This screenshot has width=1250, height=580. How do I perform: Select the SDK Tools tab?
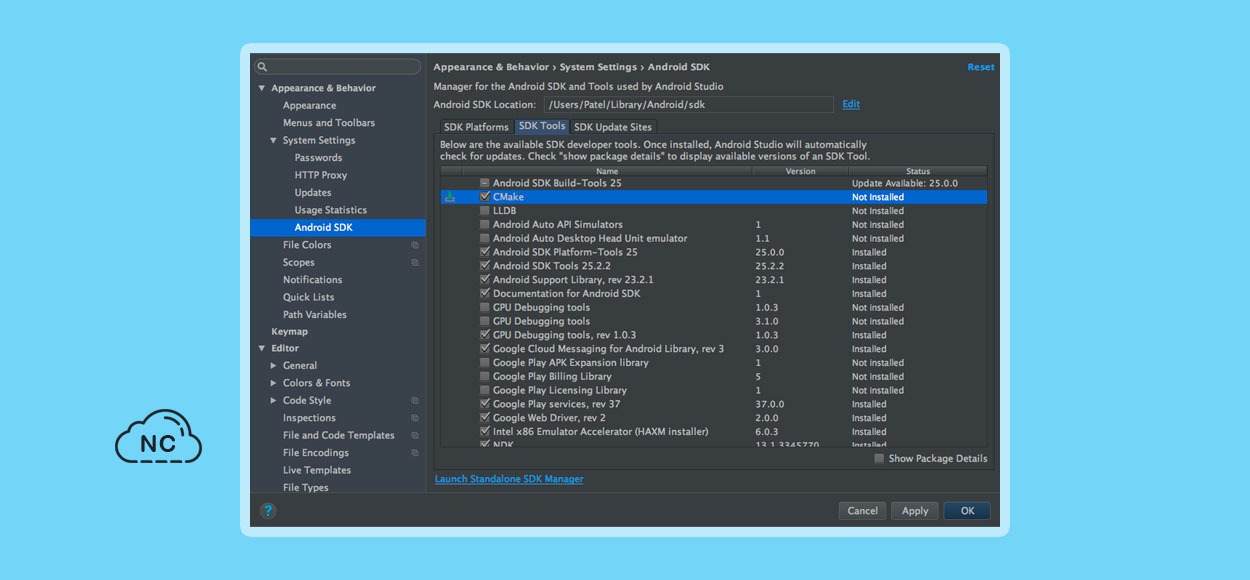point(542,126)
